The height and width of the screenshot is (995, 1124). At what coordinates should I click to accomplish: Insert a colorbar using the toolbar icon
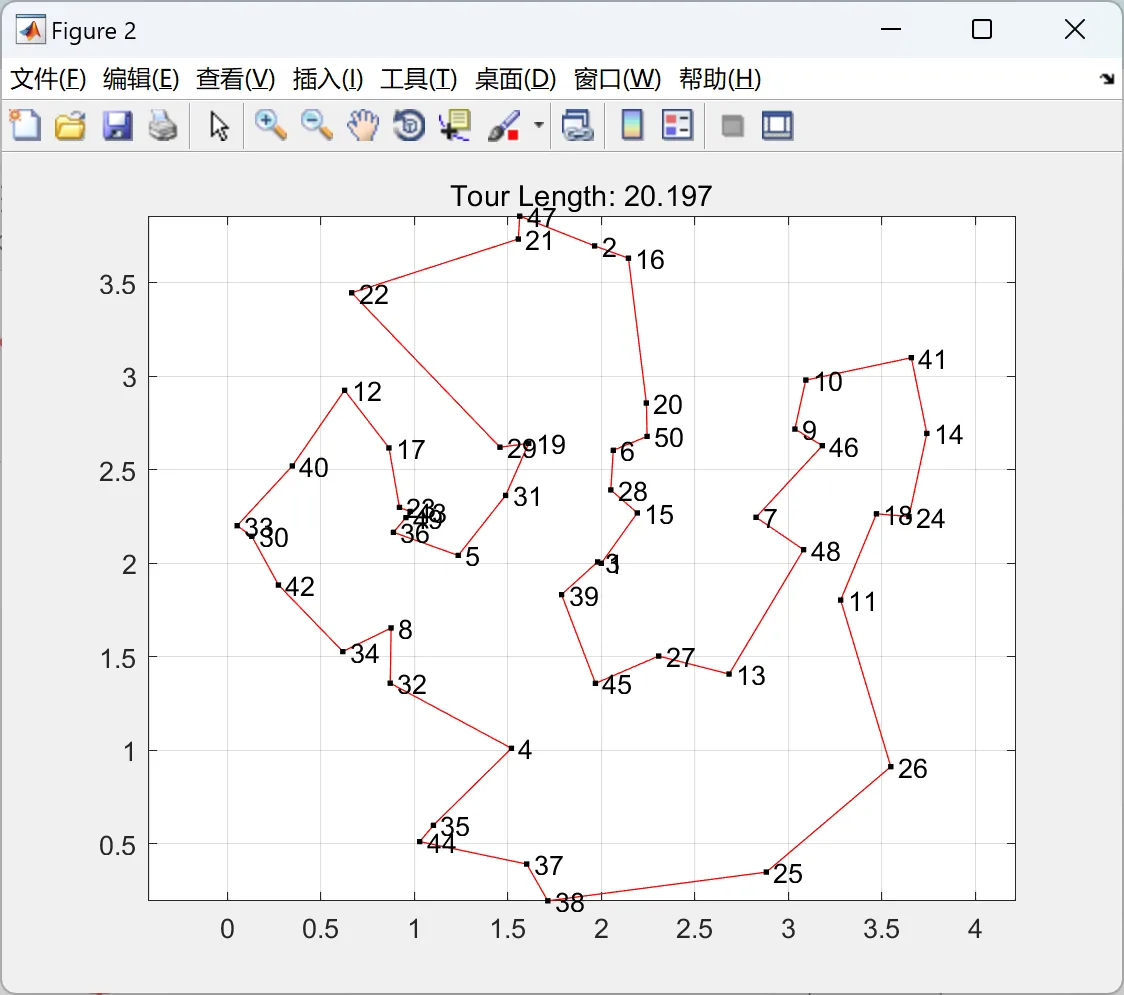click(x=632, y=125)
